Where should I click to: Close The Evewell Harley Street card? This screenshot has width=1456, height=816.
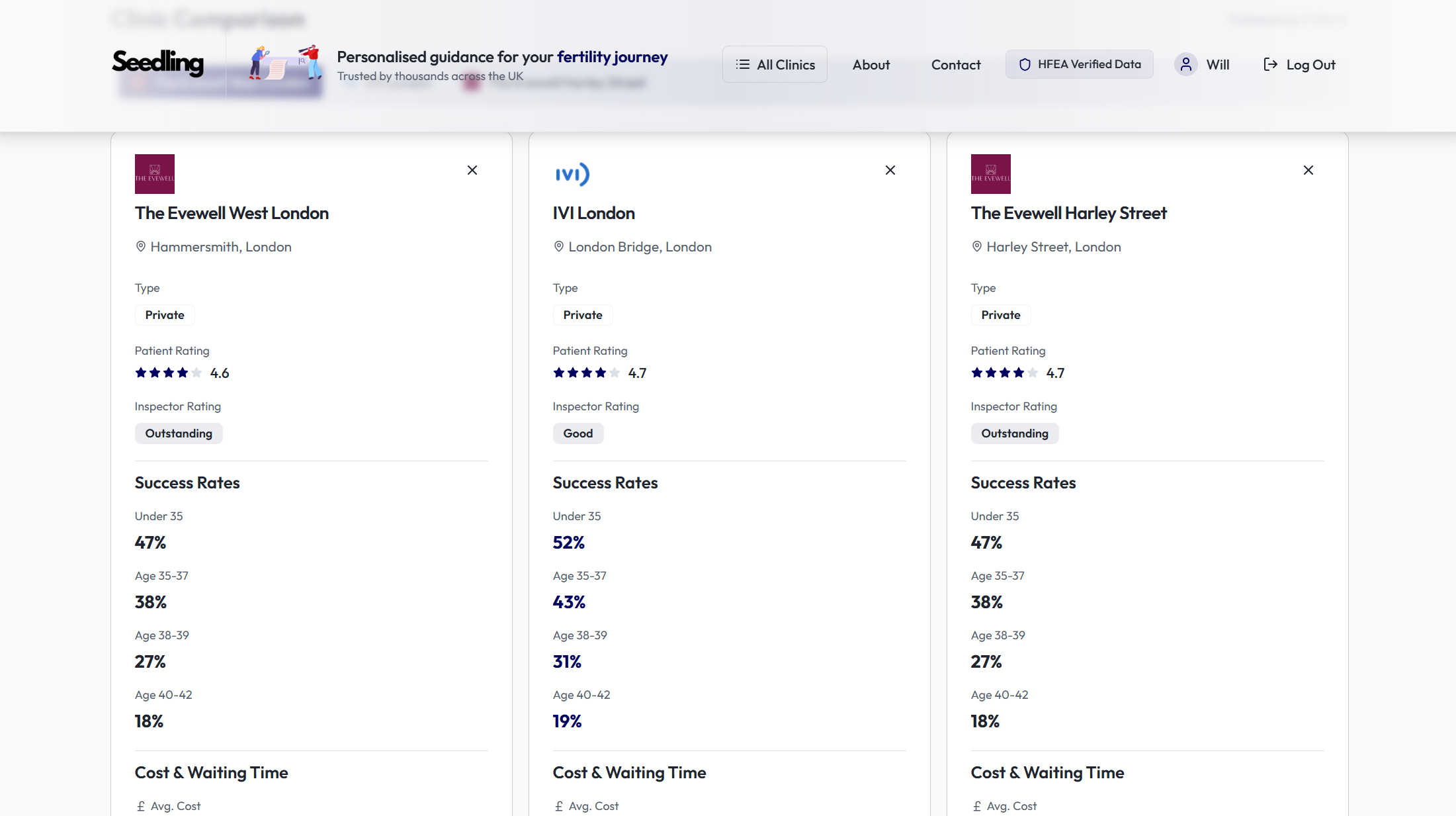pyautogui.click(x=1308, y=170)
